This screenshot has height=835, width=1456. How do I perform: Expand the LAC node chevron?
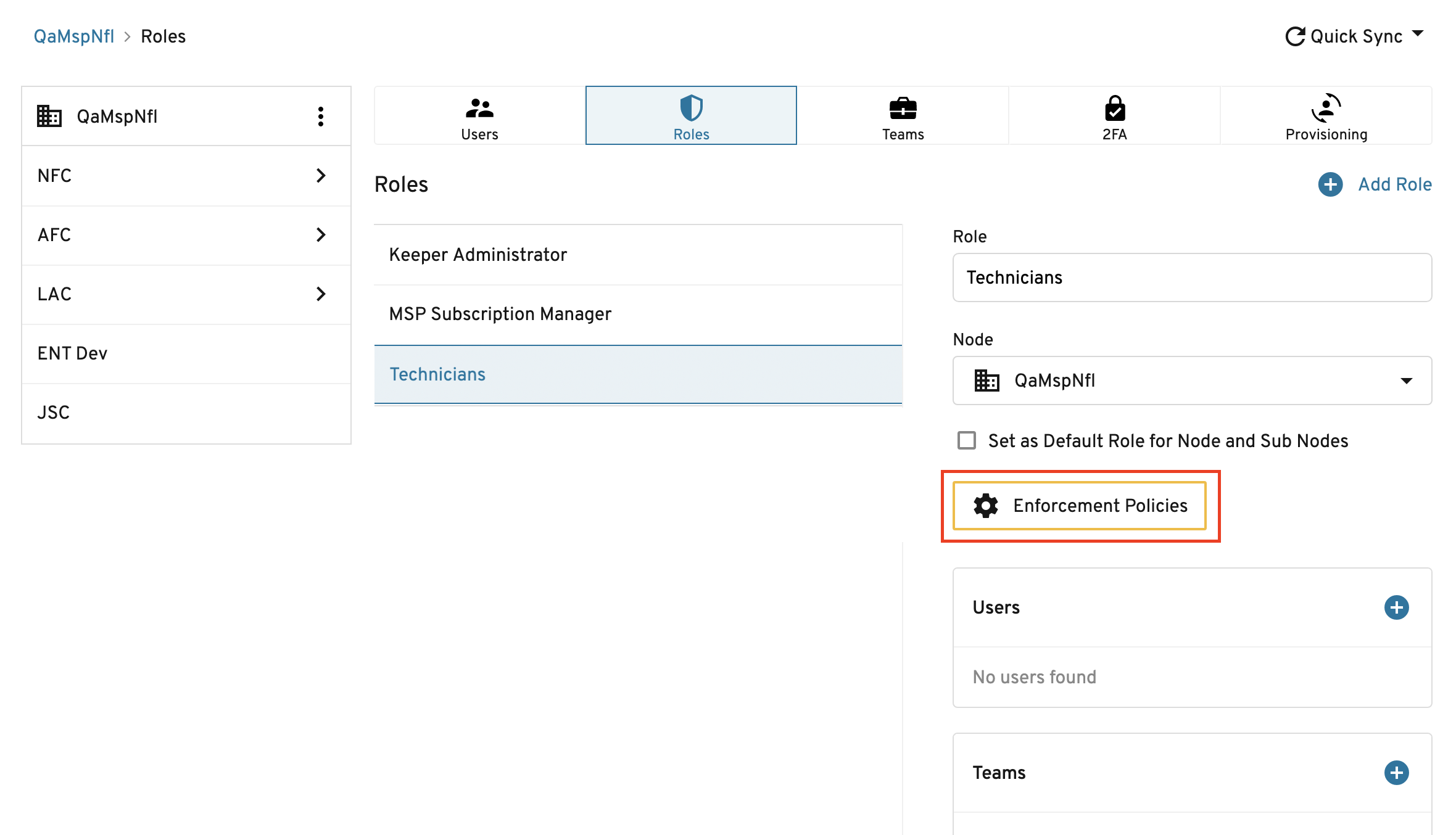pos(320,294)
